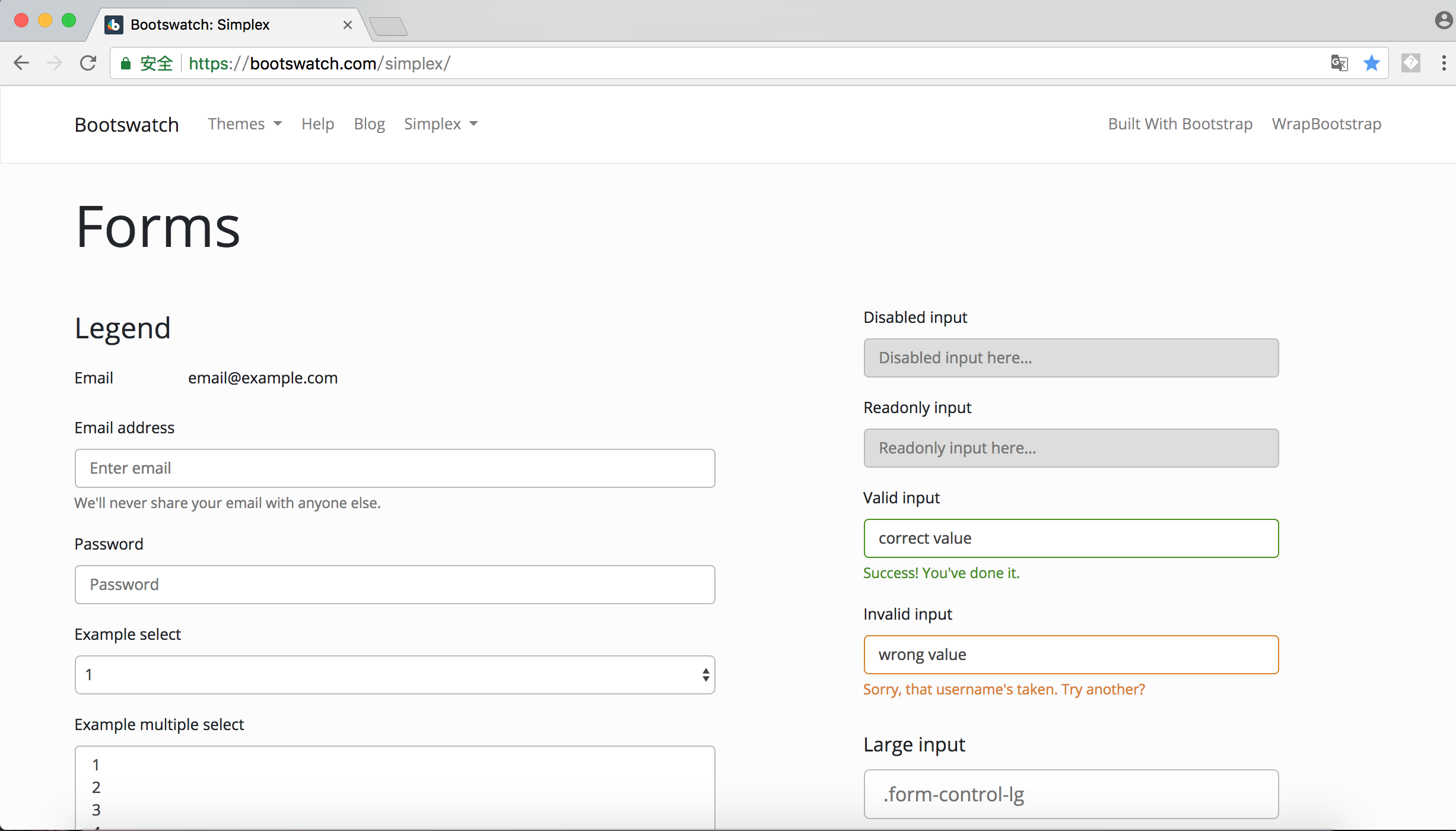Click the extension icon beside address bar

click(1411, 63)
